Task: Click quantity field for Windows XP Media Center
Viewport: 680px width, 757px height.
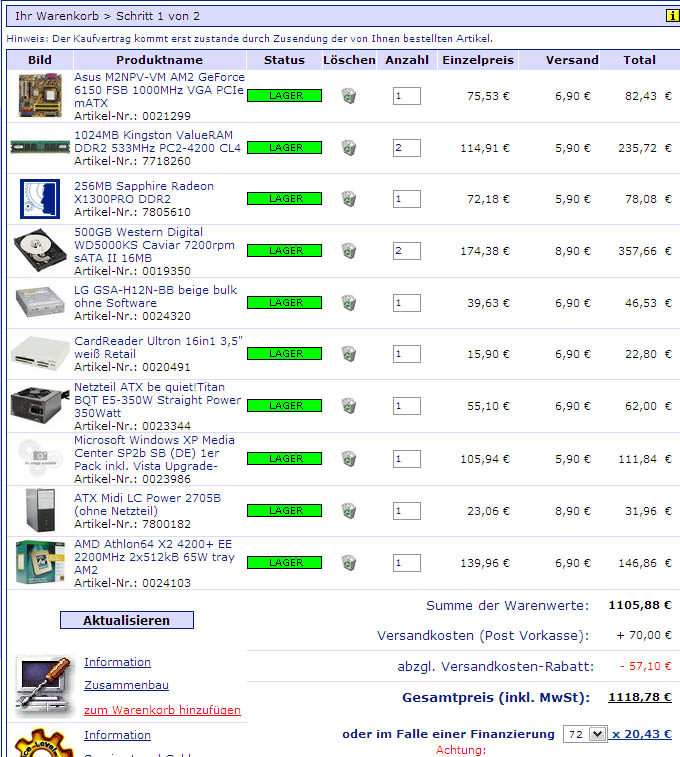Action: pyautogui.click(x=407, y=459)
